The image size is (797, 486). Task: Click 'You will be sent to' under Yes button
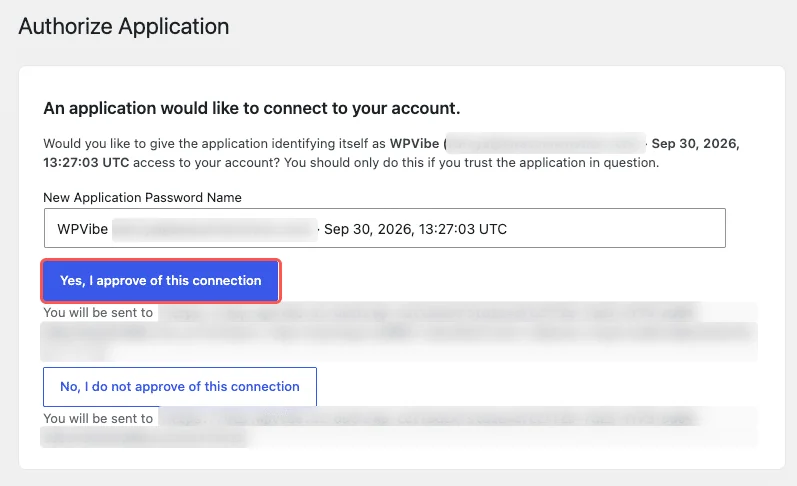click(x=98, y=313)
